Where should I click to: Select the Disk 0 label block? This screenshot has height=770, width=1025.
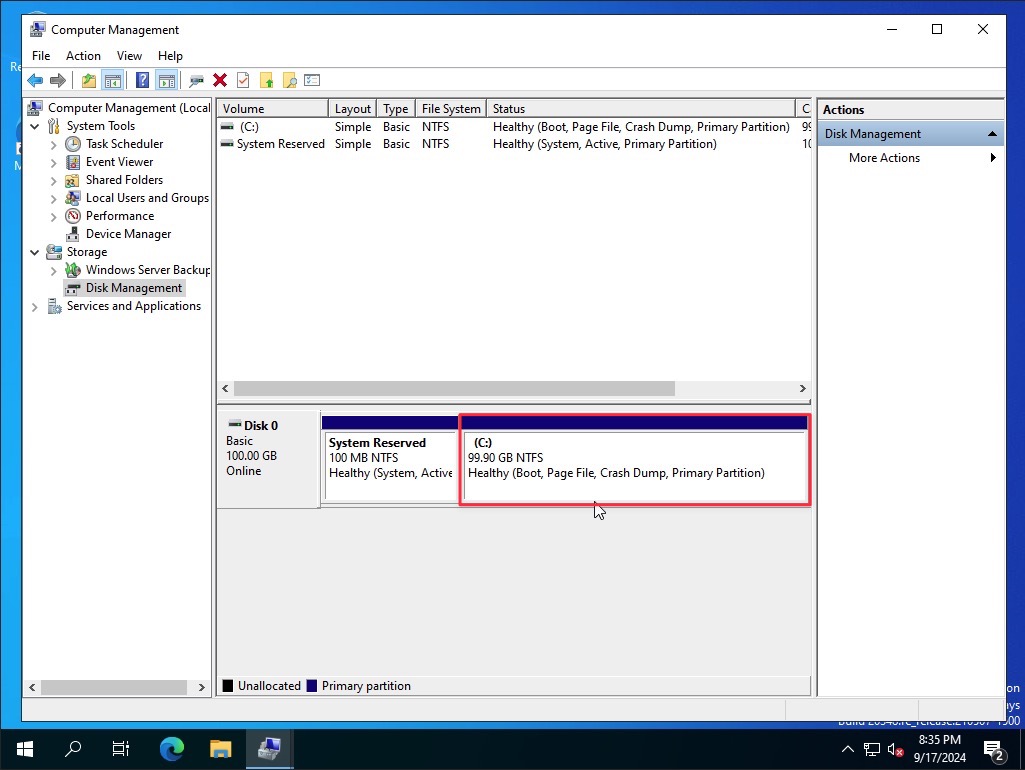[x=269, y=459]
